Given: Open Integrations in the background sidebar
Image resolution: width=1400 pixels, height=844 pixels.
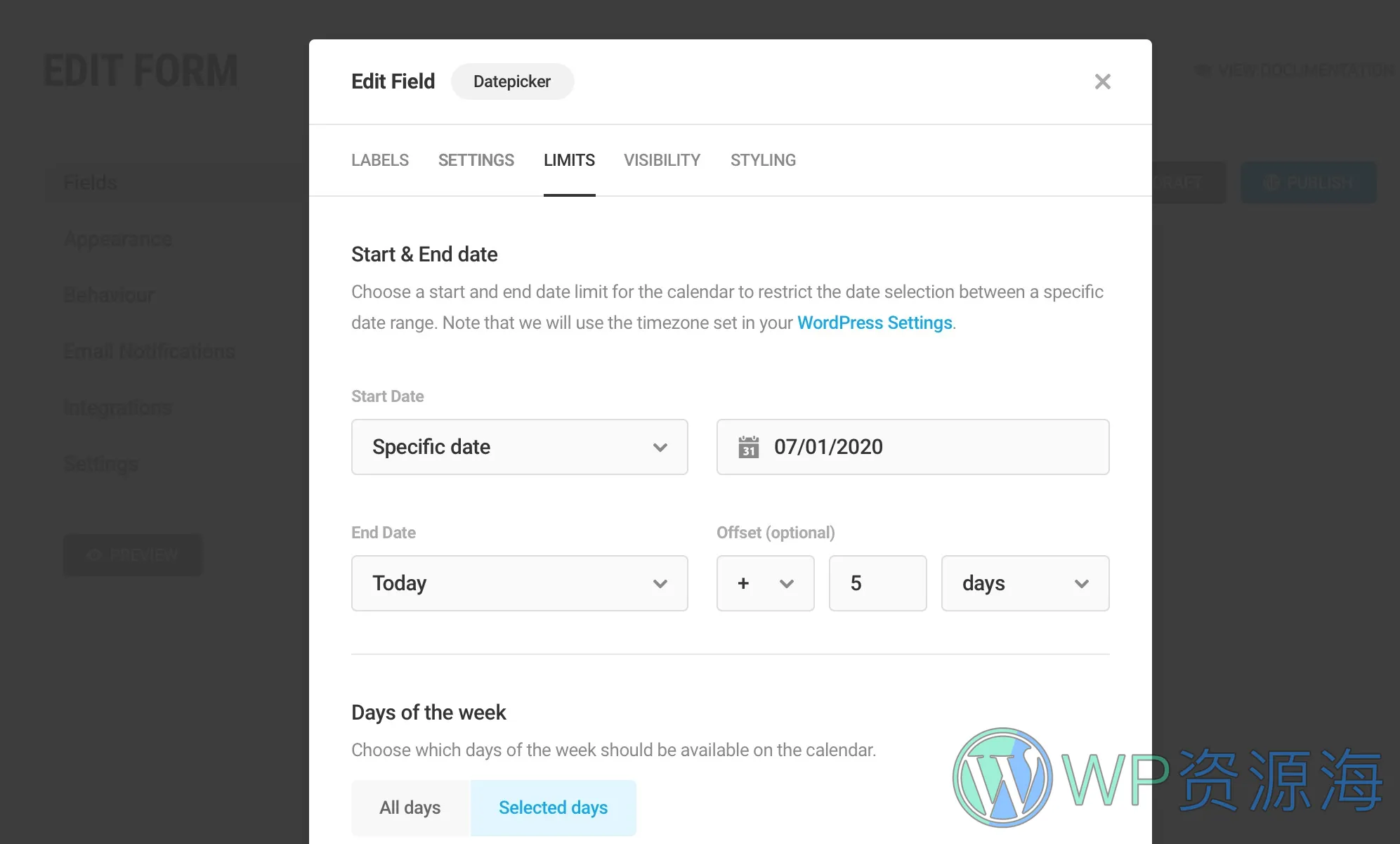Looking at the screenshot, I should (x=117, y=408).
